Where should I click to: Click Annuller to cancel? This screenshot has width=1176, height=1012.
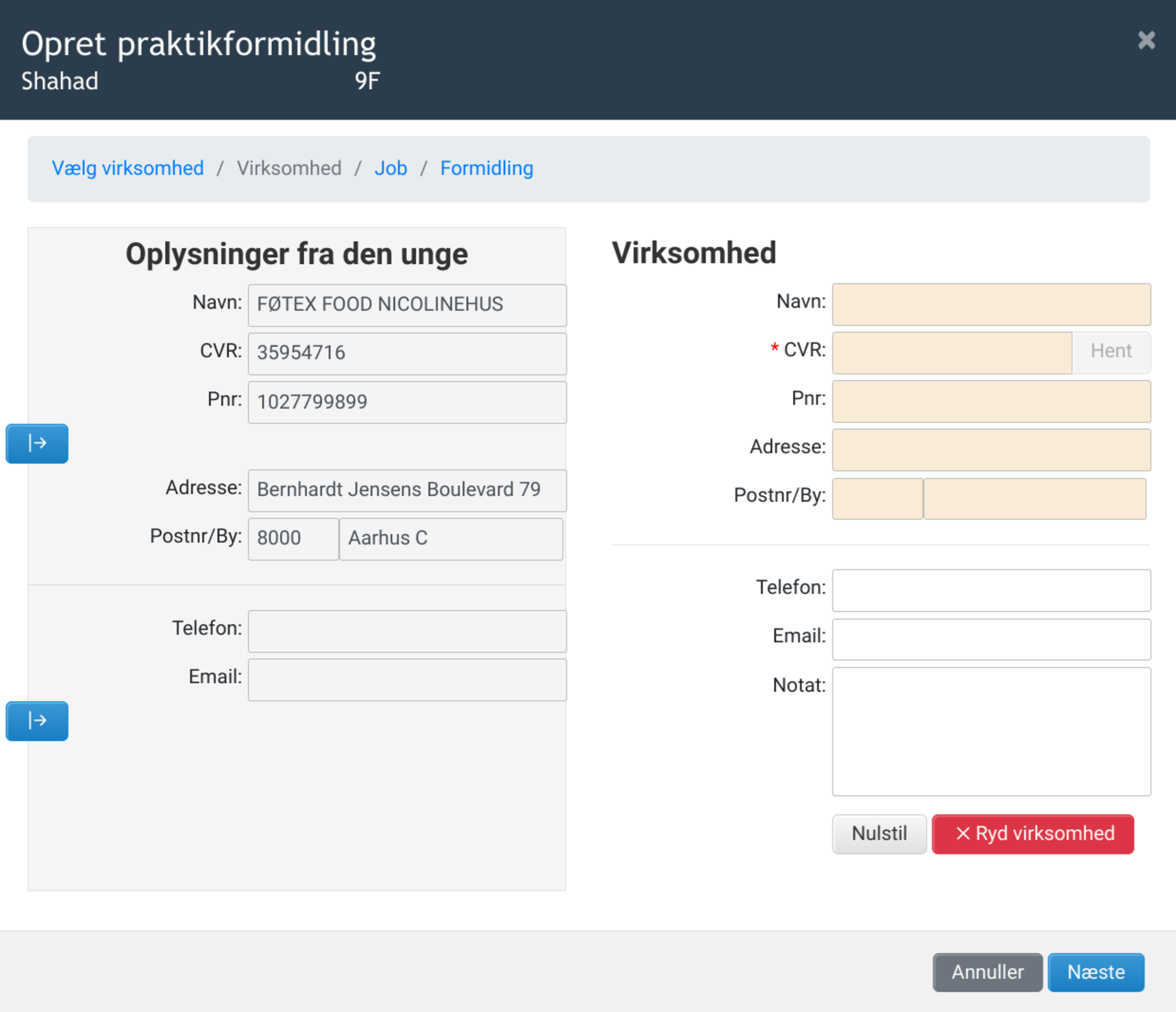point(987,973)
